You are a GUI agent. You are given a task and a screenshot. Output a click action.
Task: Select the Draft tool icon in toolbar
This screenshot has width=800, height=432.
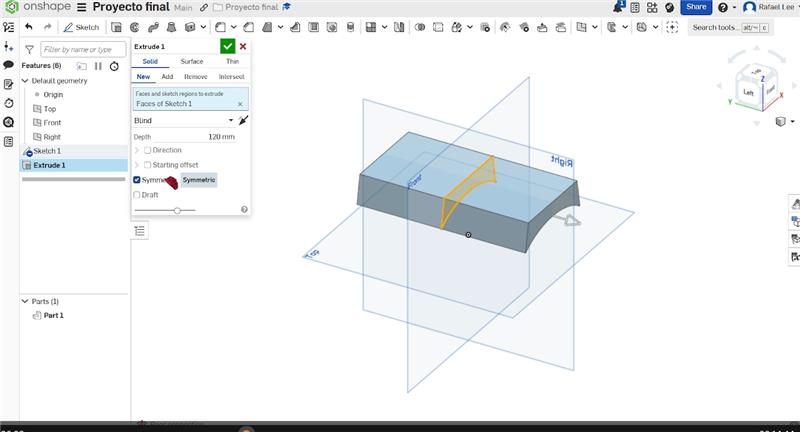point(267,27)
